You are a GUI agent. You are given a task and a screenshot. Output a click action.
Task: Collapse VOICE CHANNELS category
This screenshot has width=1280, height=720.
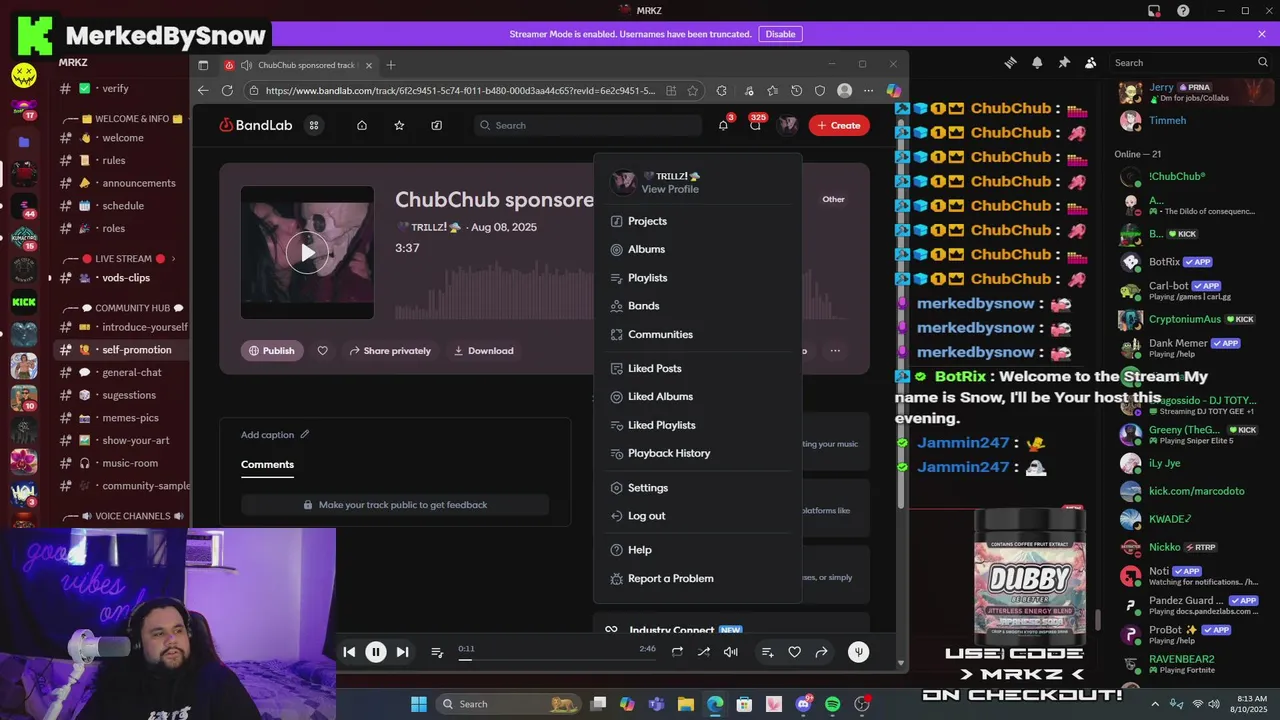pos(123,516)
